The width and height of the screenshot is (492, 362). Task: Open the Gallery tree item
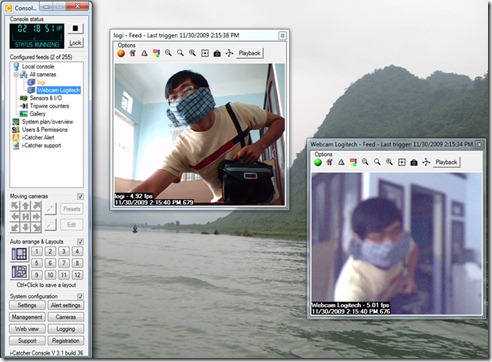pyautogui.click(x=37, y=114)
